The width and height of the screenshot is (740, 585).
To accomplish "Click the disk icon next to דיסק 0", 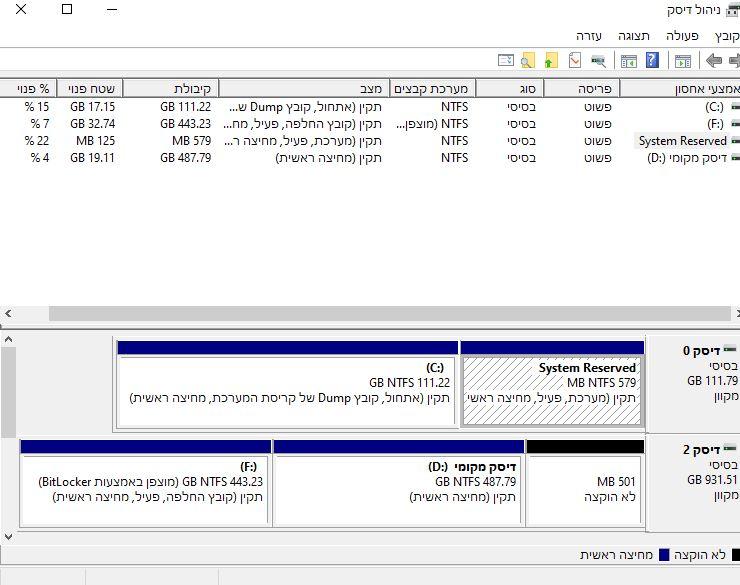I will [730, 349].
